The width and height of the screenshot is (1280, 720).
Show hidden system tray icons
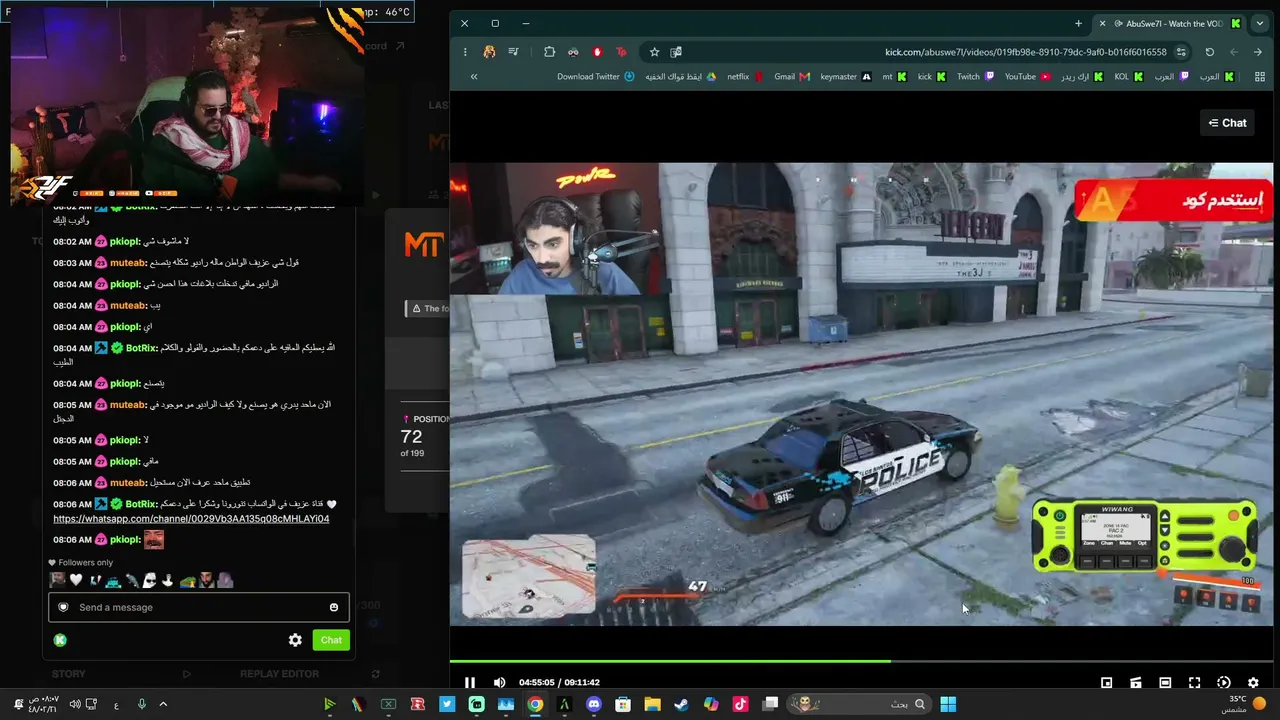pyautogui.click(x=163, y=704)
